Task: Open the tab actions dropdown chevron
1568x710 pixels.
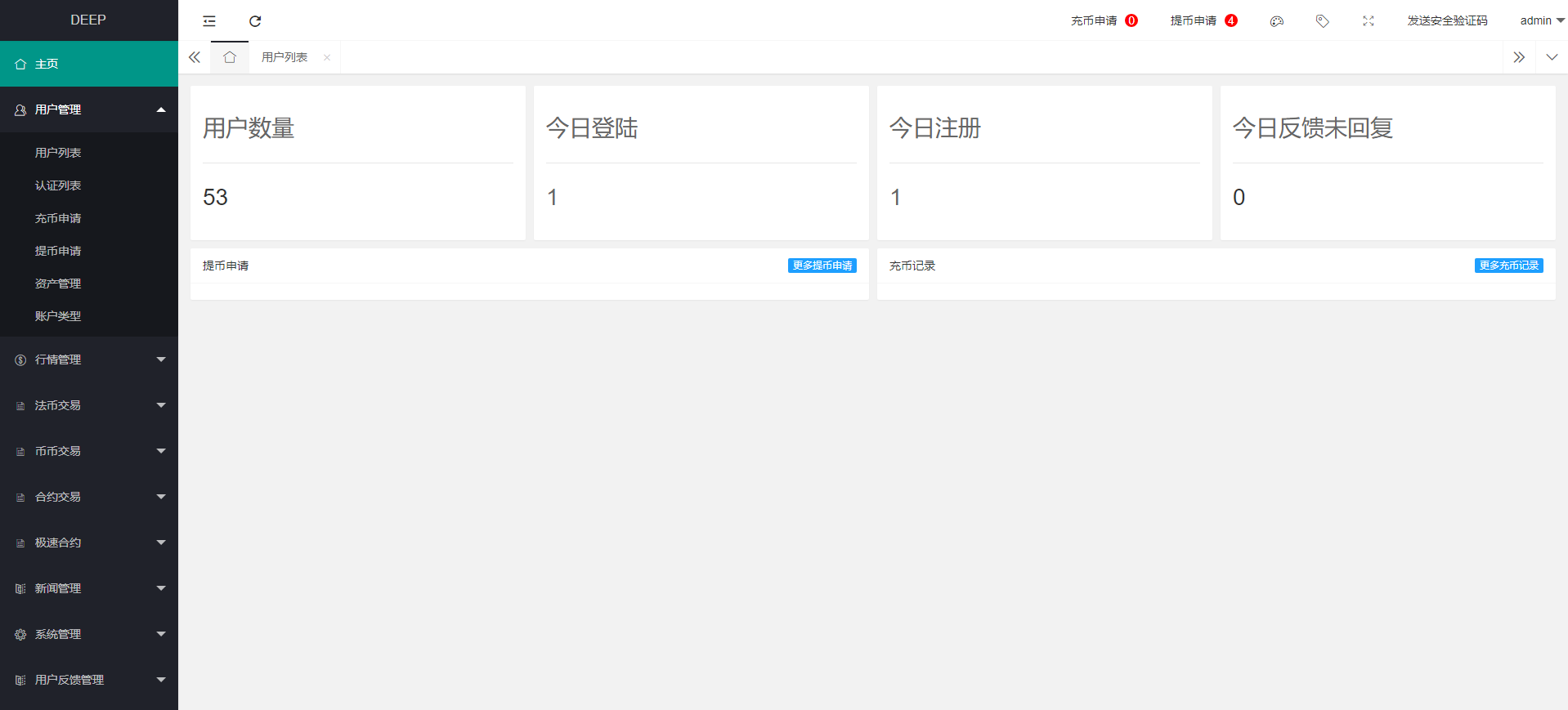Action: point(1551,57)
